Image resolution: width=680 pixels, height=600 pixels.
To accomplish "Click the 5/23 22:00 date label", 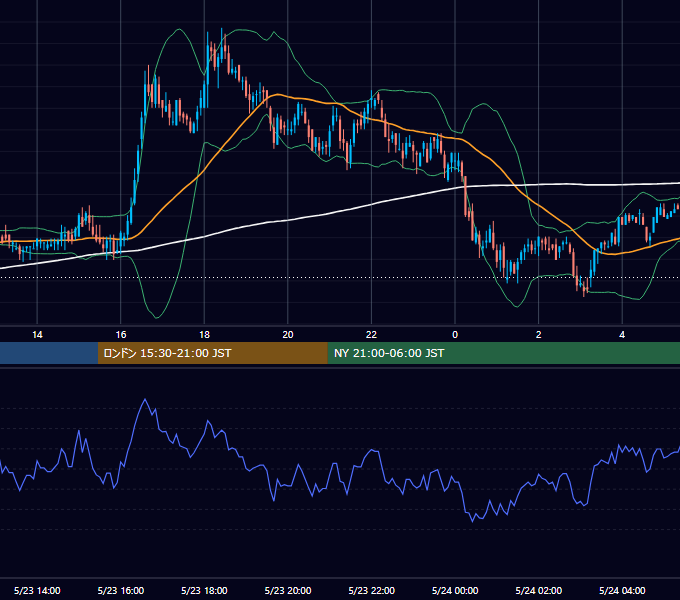I will pyautogui.click(x=372, y=590).
